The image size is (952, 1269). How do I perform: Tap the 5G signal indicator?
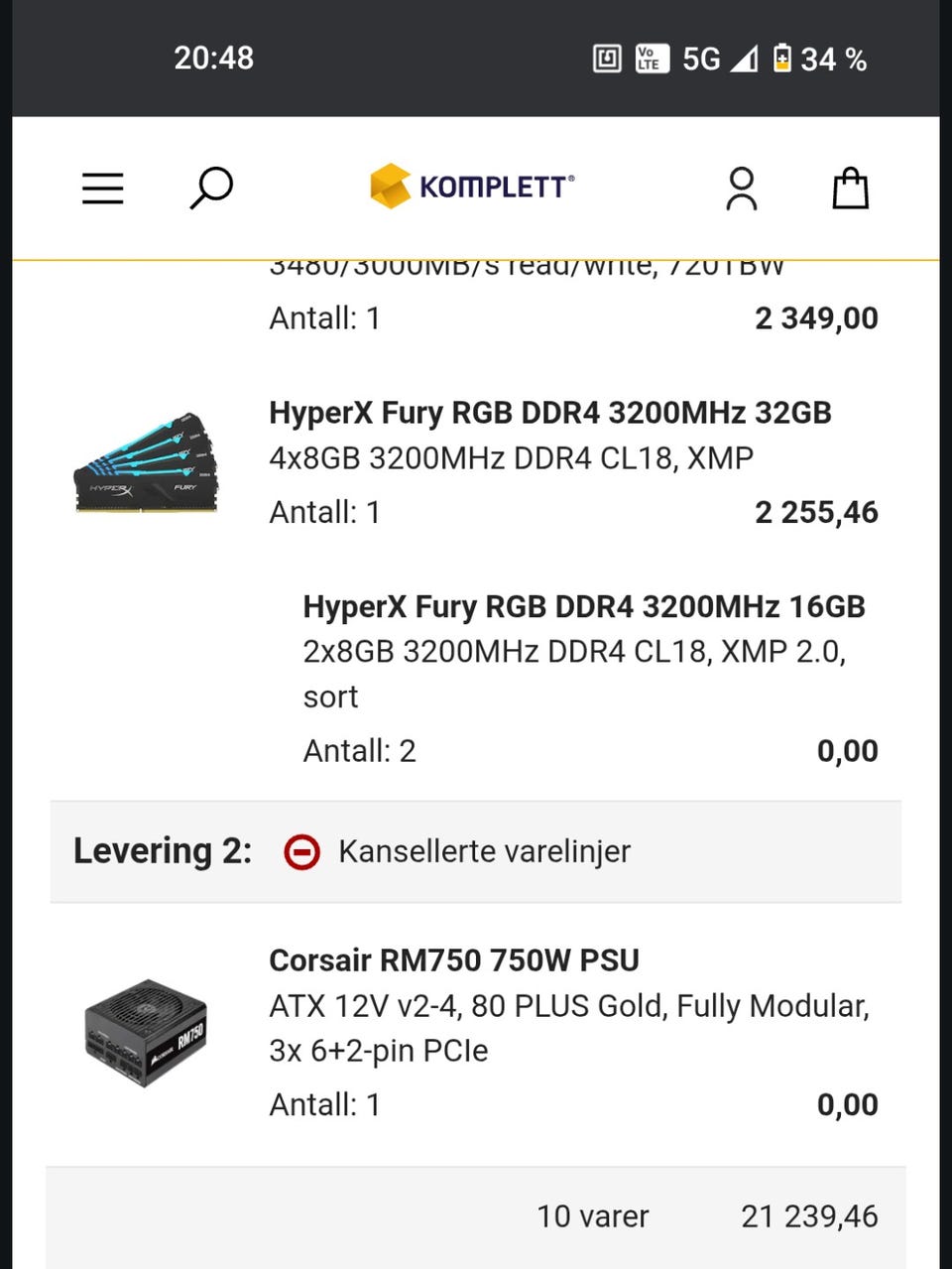pyautogui.click(x=701, y=60)
